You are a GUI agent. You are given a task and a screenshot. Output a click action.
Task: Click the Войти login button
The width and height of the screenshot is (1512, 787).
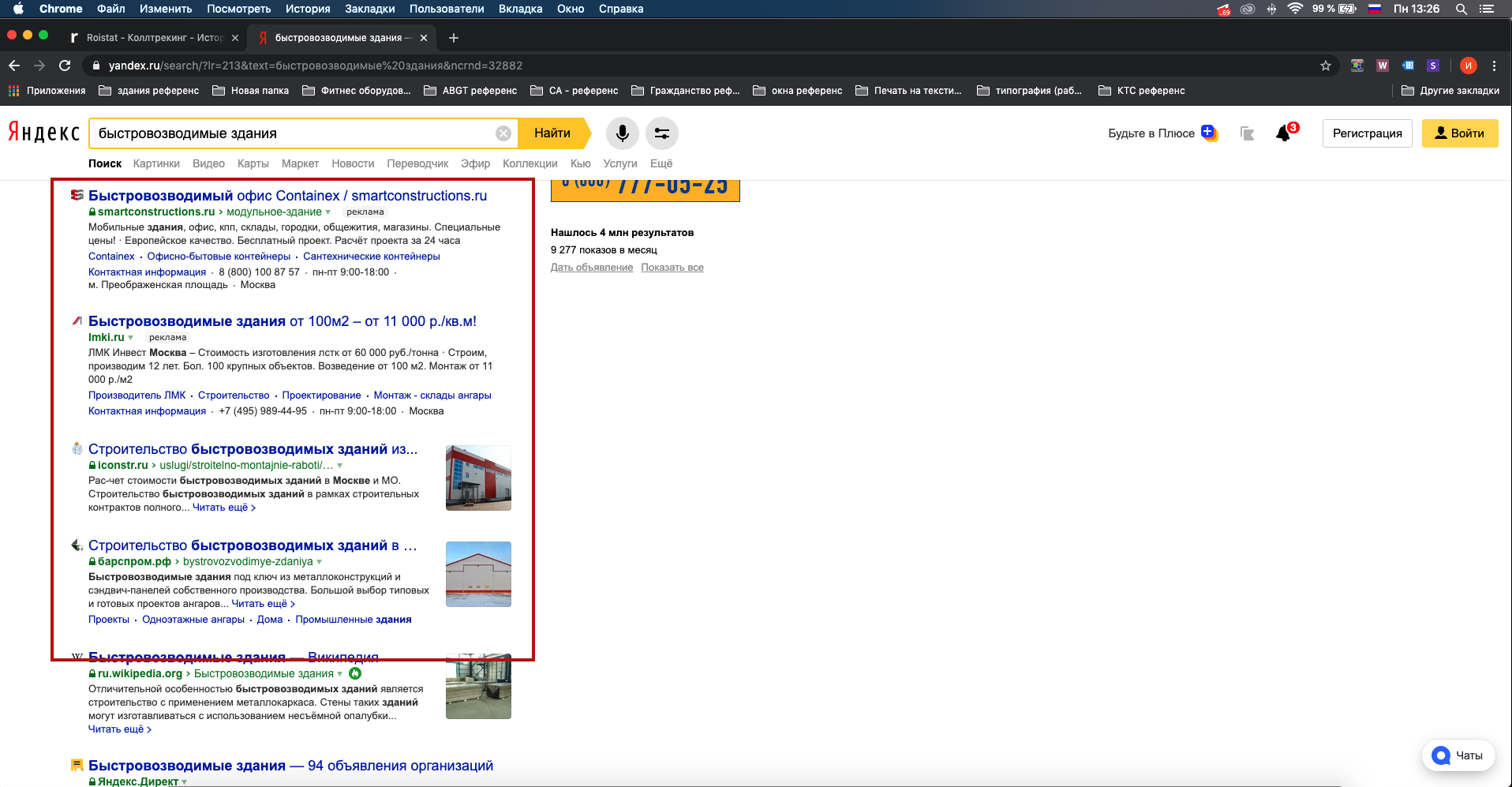[1460, 133]
